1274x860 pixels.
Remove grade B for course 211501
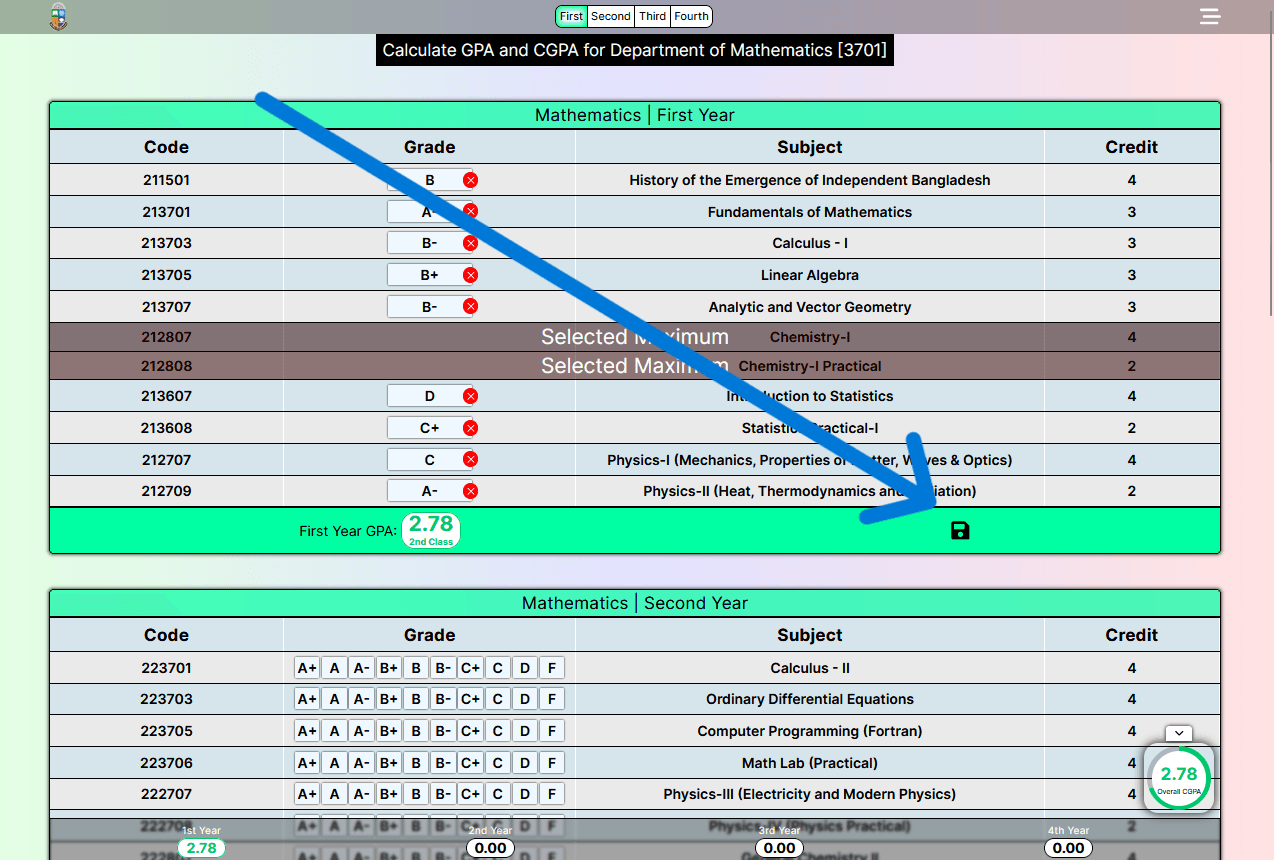[470, 180]
